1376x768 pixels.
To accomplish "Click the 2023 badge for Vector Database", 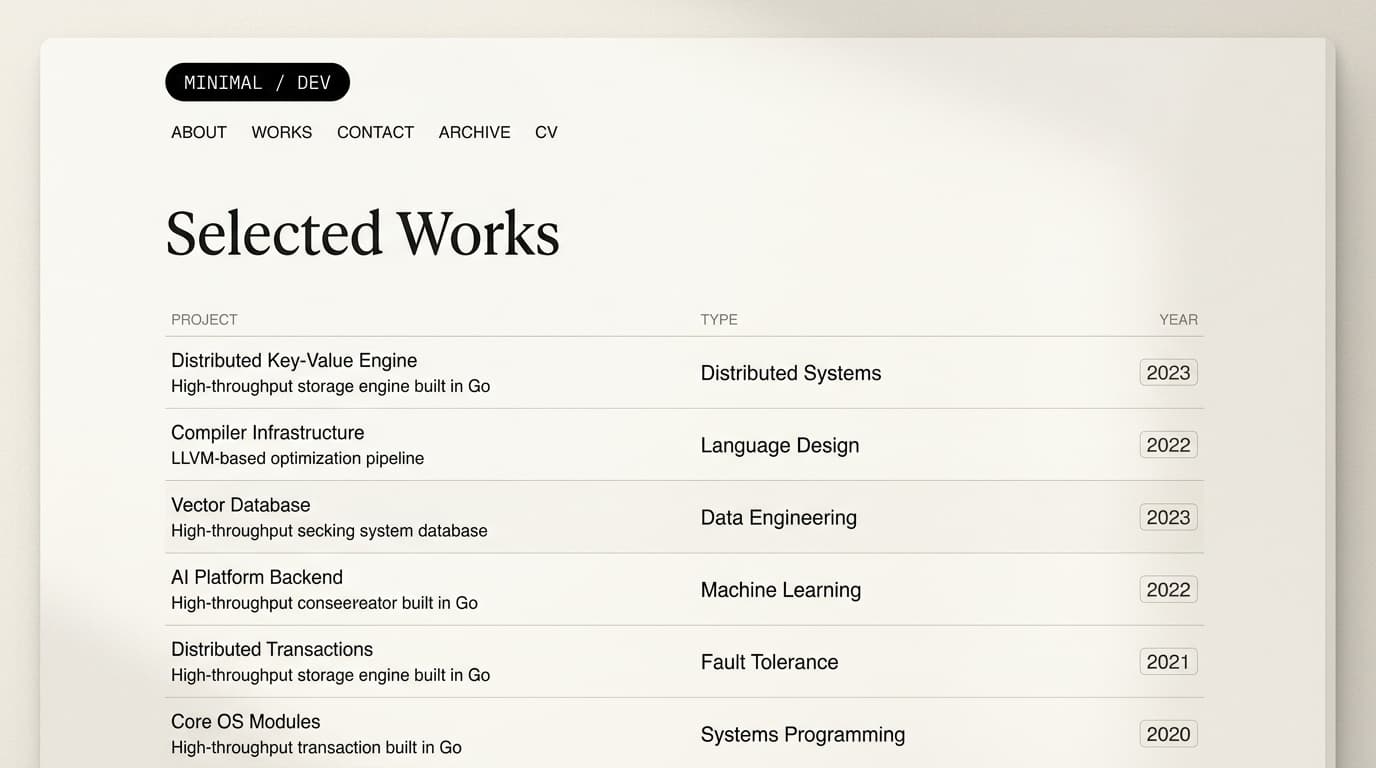I will pyautogui.click(x=1168, y=517).
